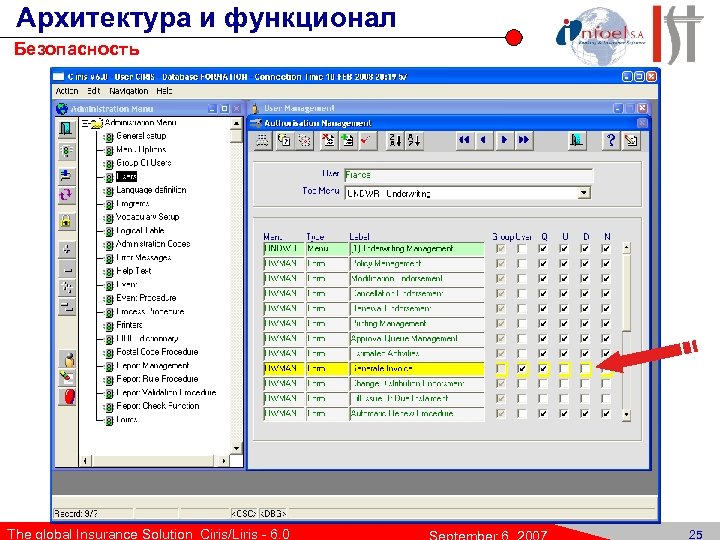This screenshot has height=540, width=720.
Task: Toggle User checkbox on Generate Invoice row
Action: (x=522, y=368)
